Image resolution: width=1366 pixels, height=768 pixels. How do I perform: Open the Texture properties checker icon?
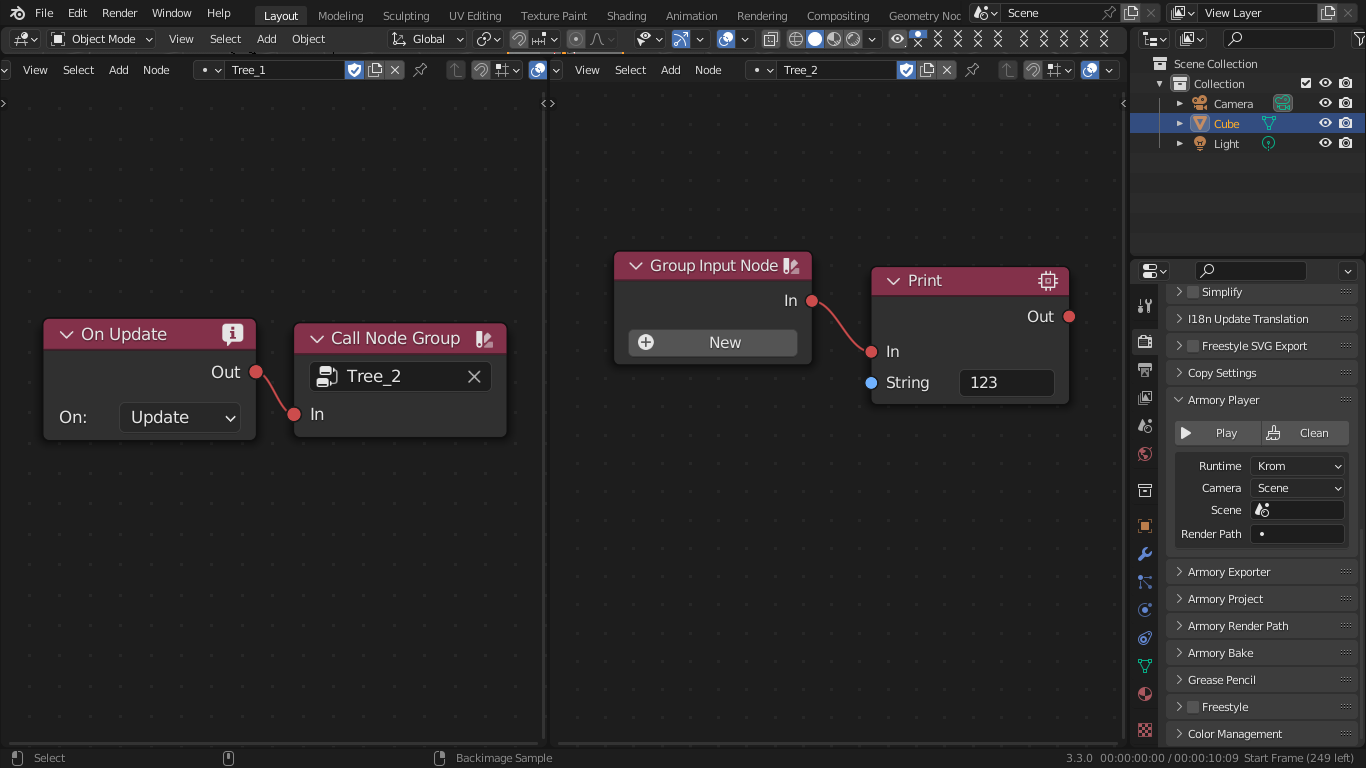[1145, 731]
